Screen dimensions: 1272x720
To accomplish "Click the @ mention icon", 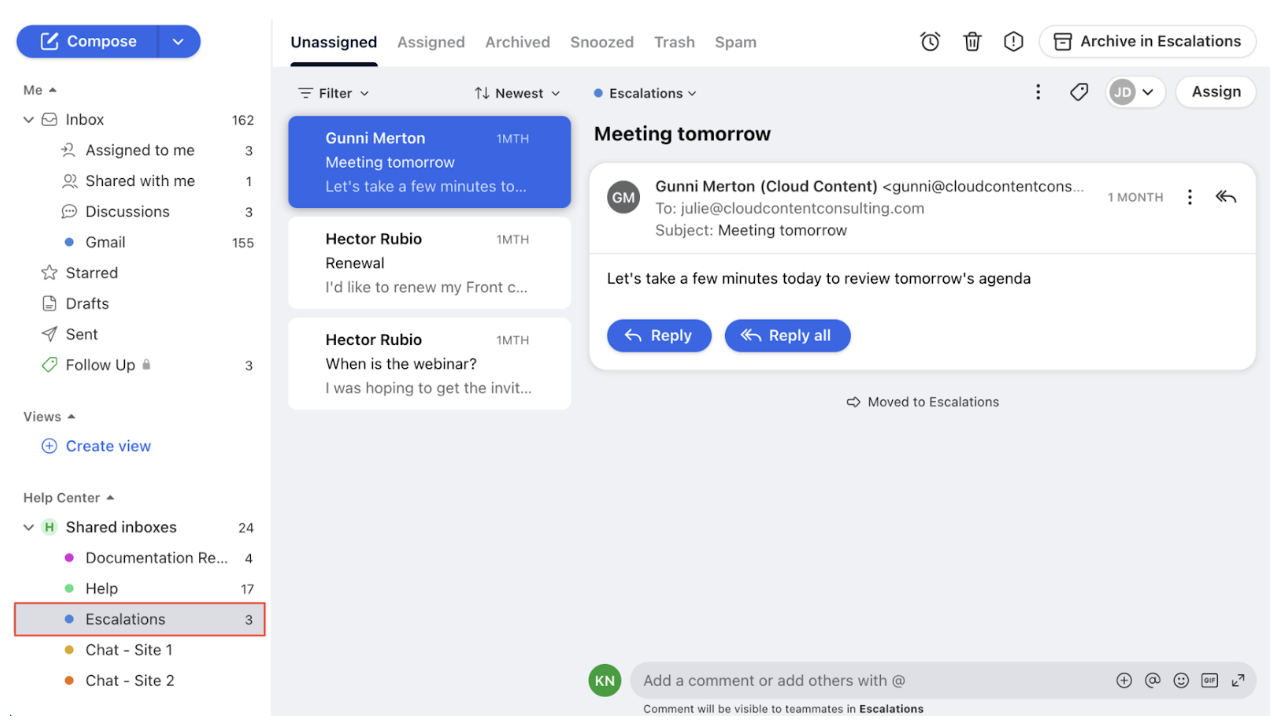I will 1152,681.
